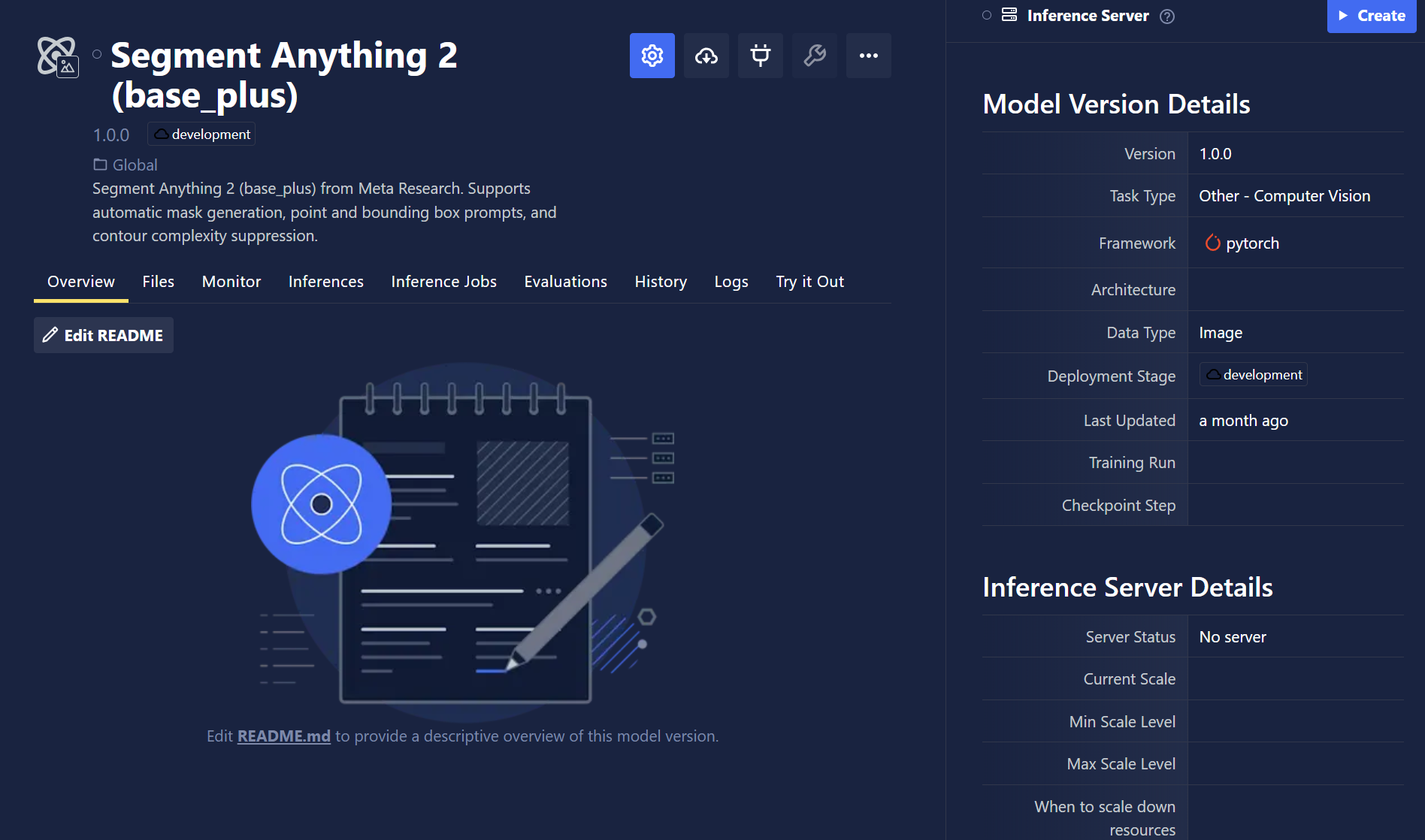Open the Inference Jobs tab
This screenshot has width=1425, height=840.
(x=444, y=282)
